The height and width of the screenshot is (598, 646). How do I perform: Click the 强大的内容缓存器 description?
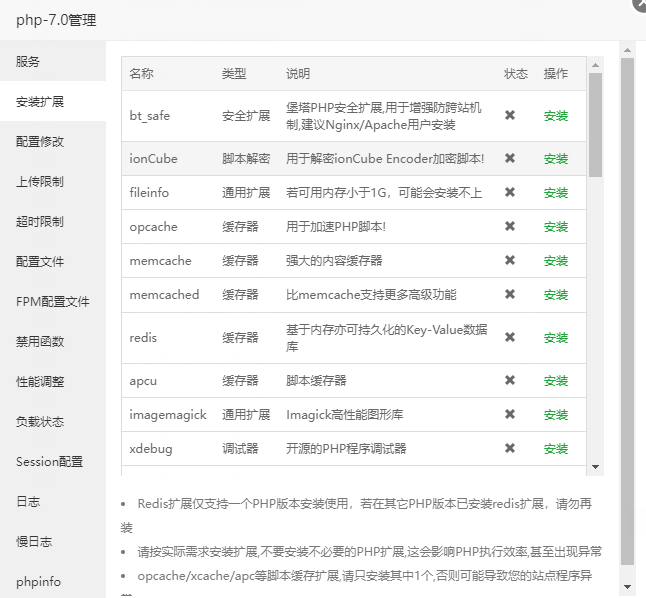pos(334,260)
